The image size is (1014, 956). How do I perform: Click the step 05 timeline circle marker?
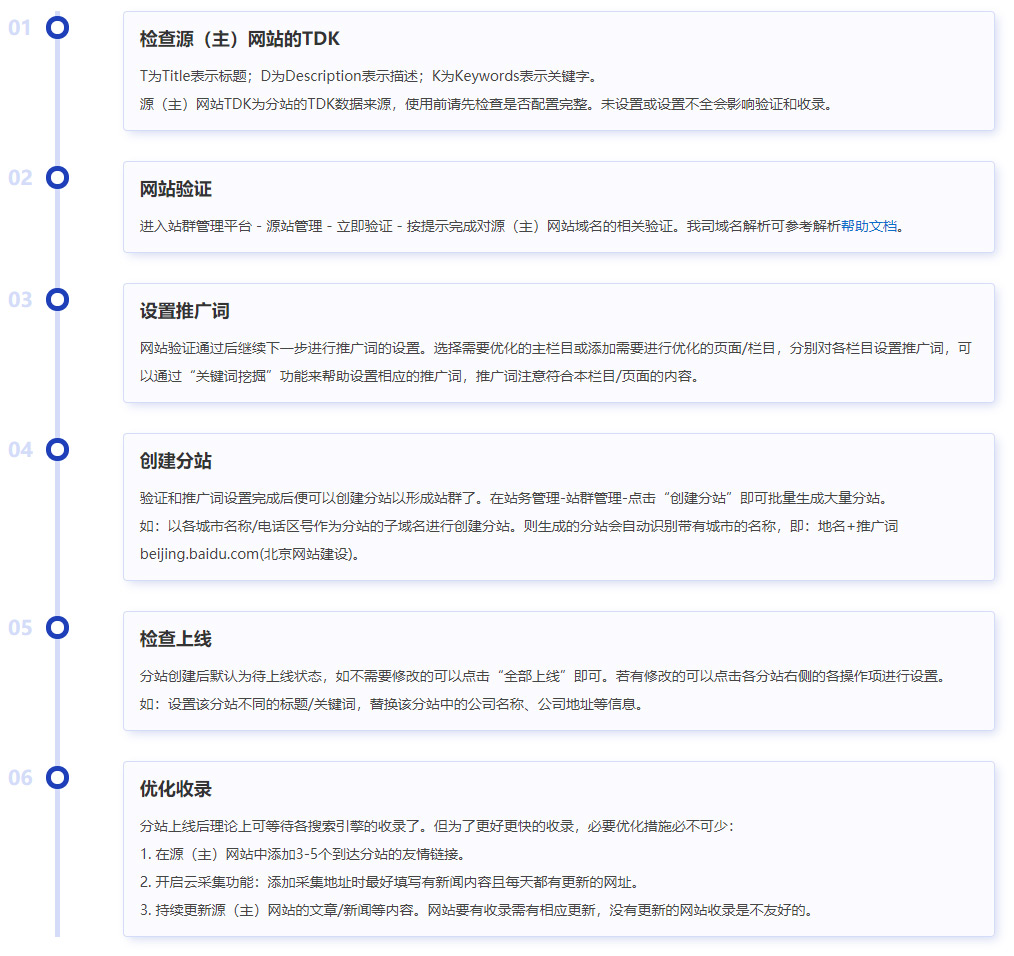pos(58,628)
